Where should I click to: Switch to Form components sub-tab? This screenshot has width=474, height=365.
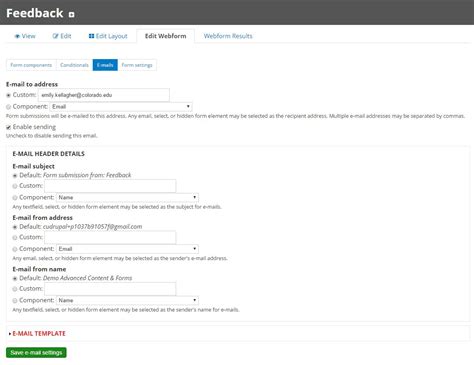click(x=31, y=65)
